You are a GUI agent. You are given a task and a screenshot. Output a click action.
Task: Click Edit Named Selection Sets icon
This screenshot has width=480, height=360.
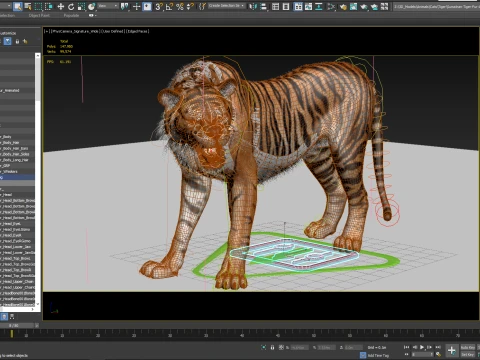coord(202,6)
